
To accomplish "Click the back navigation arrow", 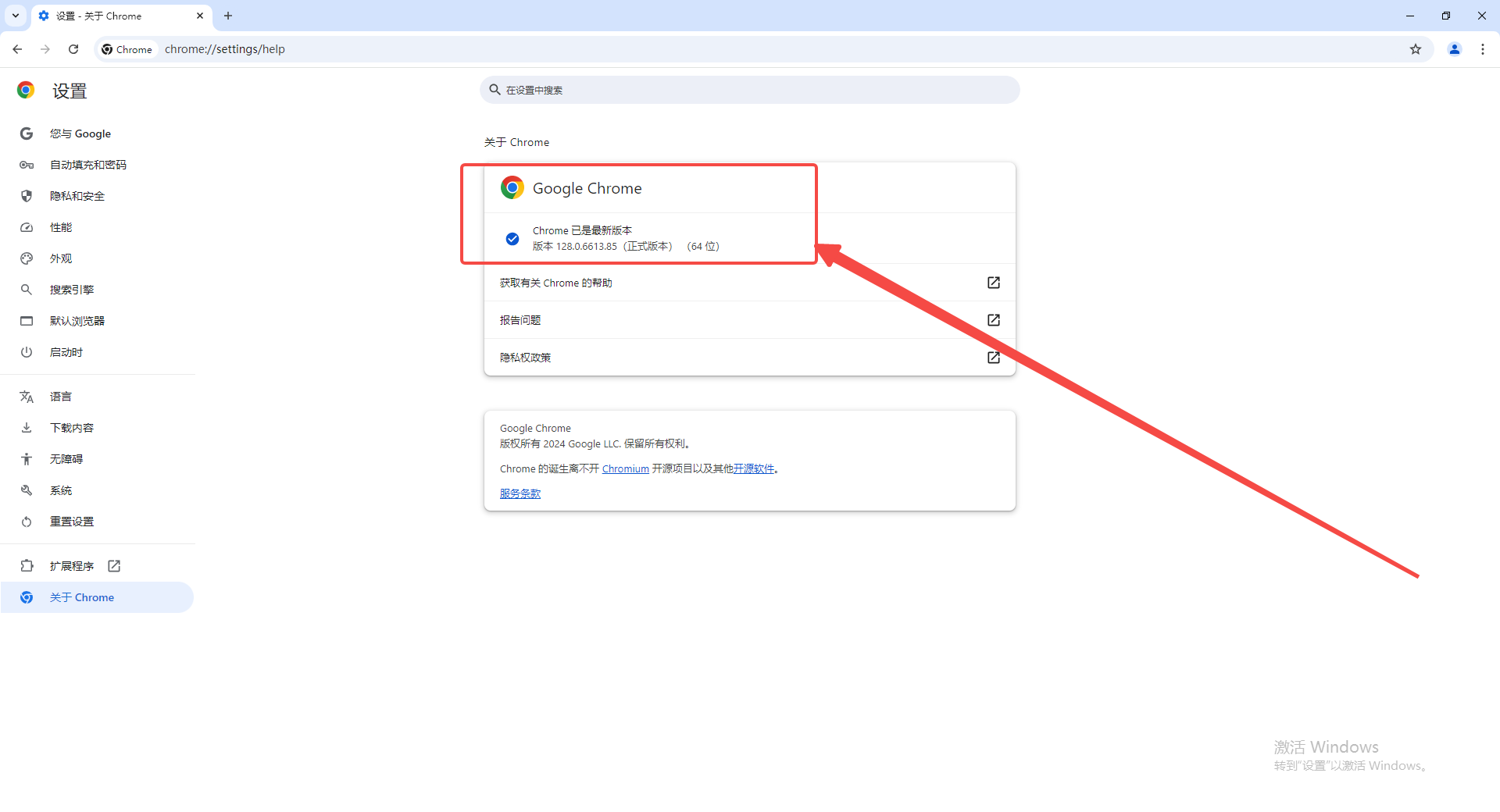I will click(x=17, y=49).
